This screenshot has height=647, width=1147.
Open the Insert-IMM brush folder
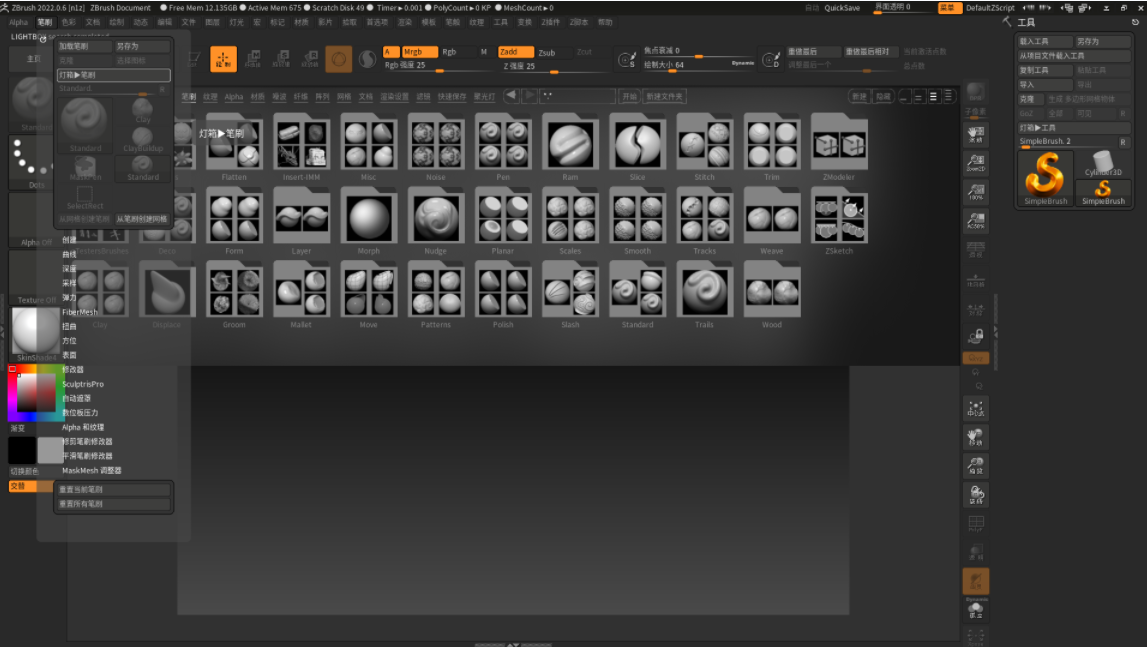pos(301,147)
